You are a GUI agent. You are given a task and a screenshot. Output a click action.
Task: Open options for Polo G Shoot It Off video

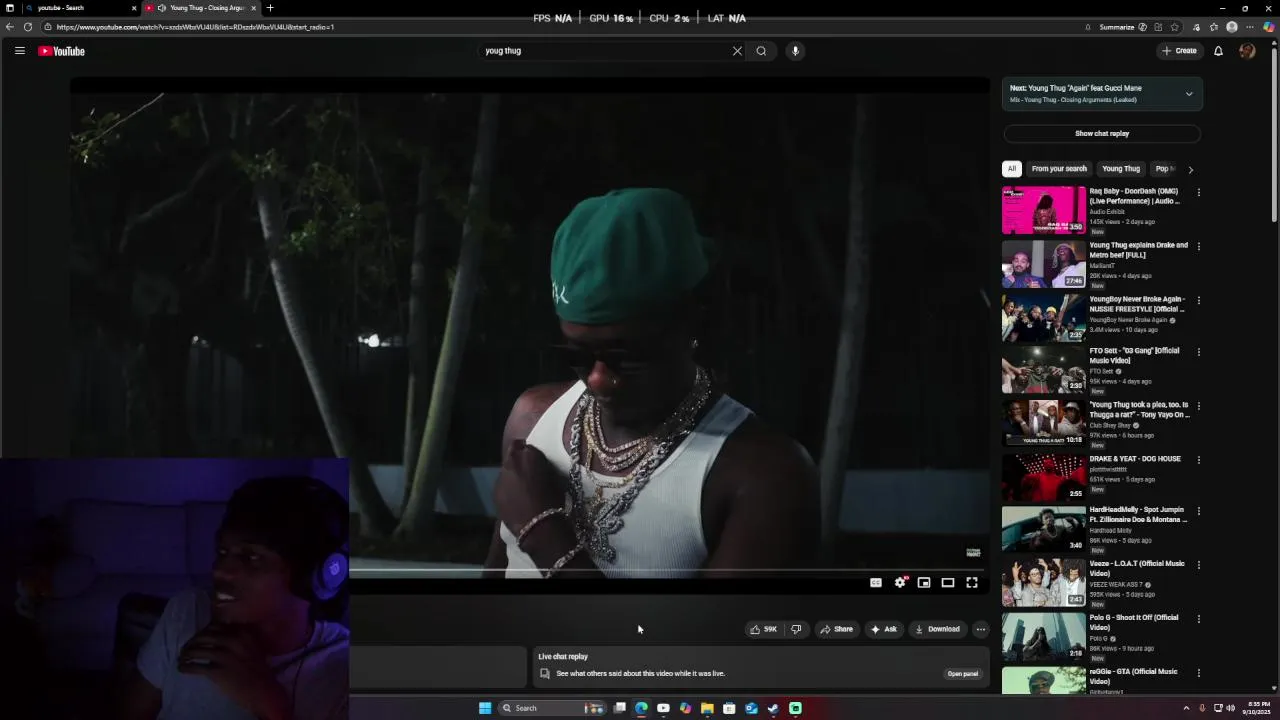[x=1198, y=619]
